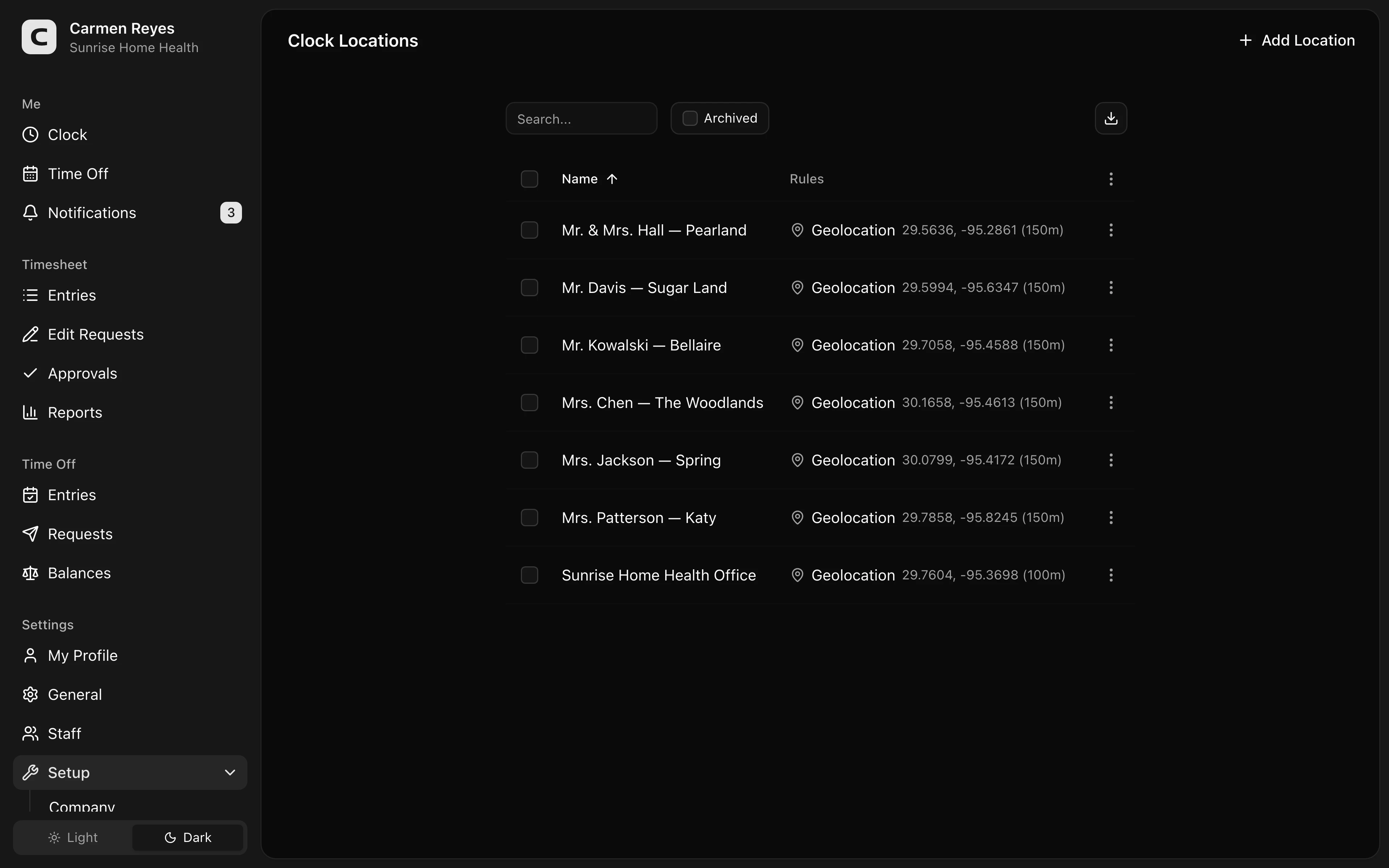The height and width of the screenshot is (868, 1389).
Task: Open Mrs. Chen — The Woodlands location
Action: coord(662,403)
